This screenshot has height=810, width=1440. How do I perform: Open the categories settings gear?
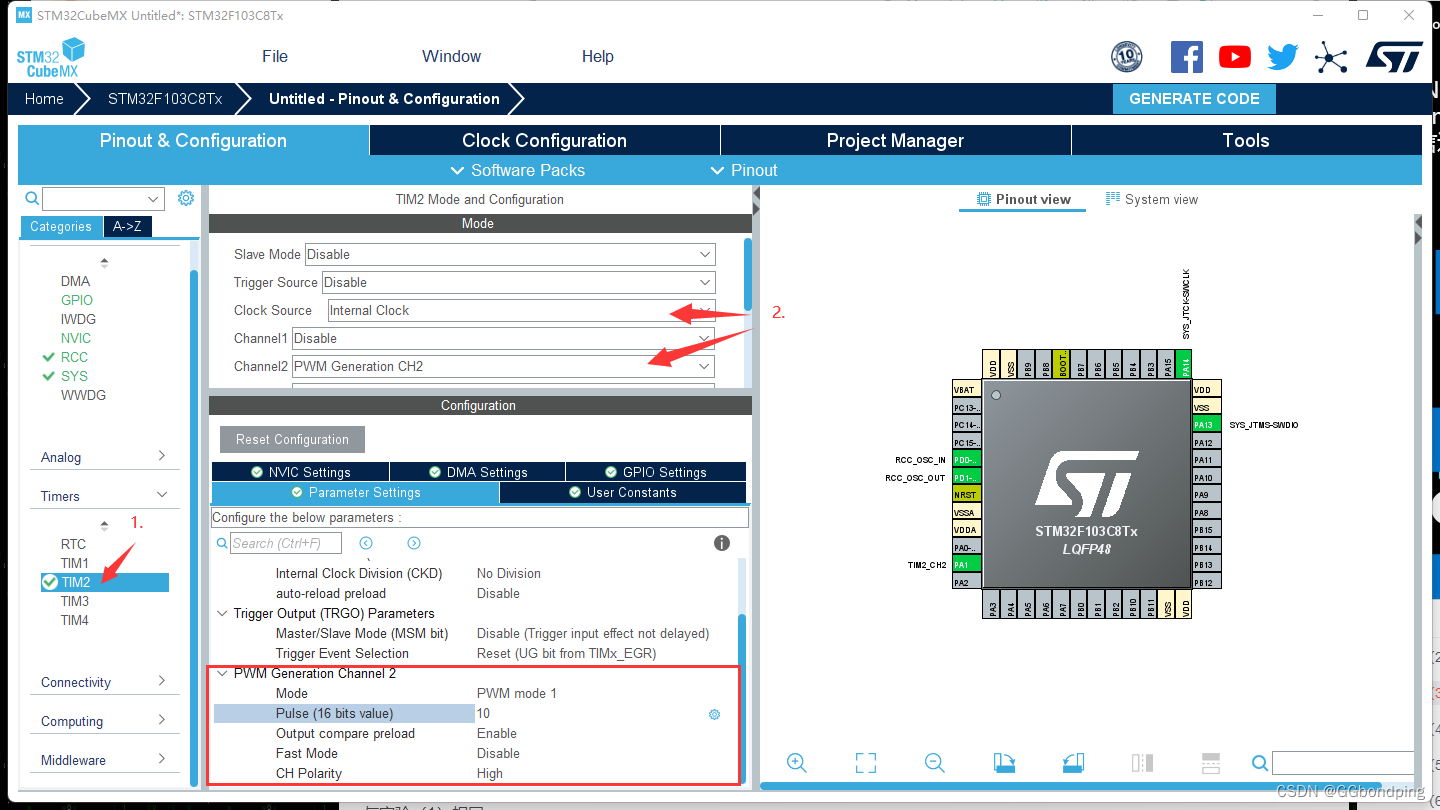[x=185, y=198]
